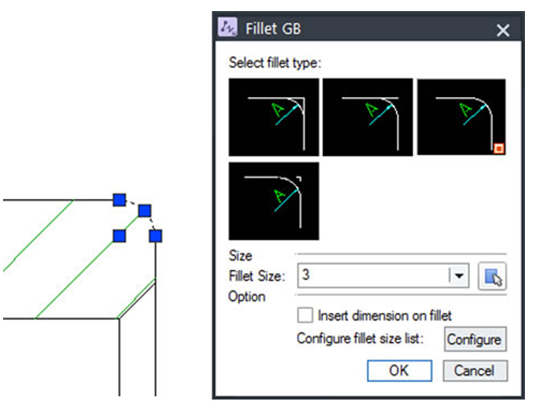Confirm with the OK button
542x413 pixels.
[400, 371]
